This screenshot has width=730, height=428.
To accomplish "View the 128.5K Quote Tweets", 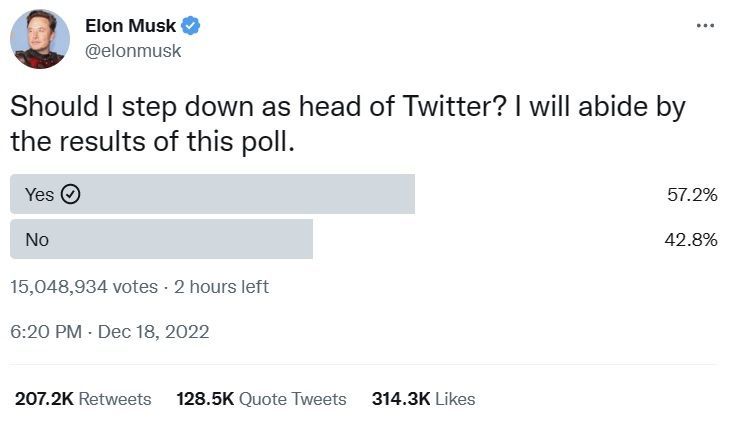I will point(261,399).
